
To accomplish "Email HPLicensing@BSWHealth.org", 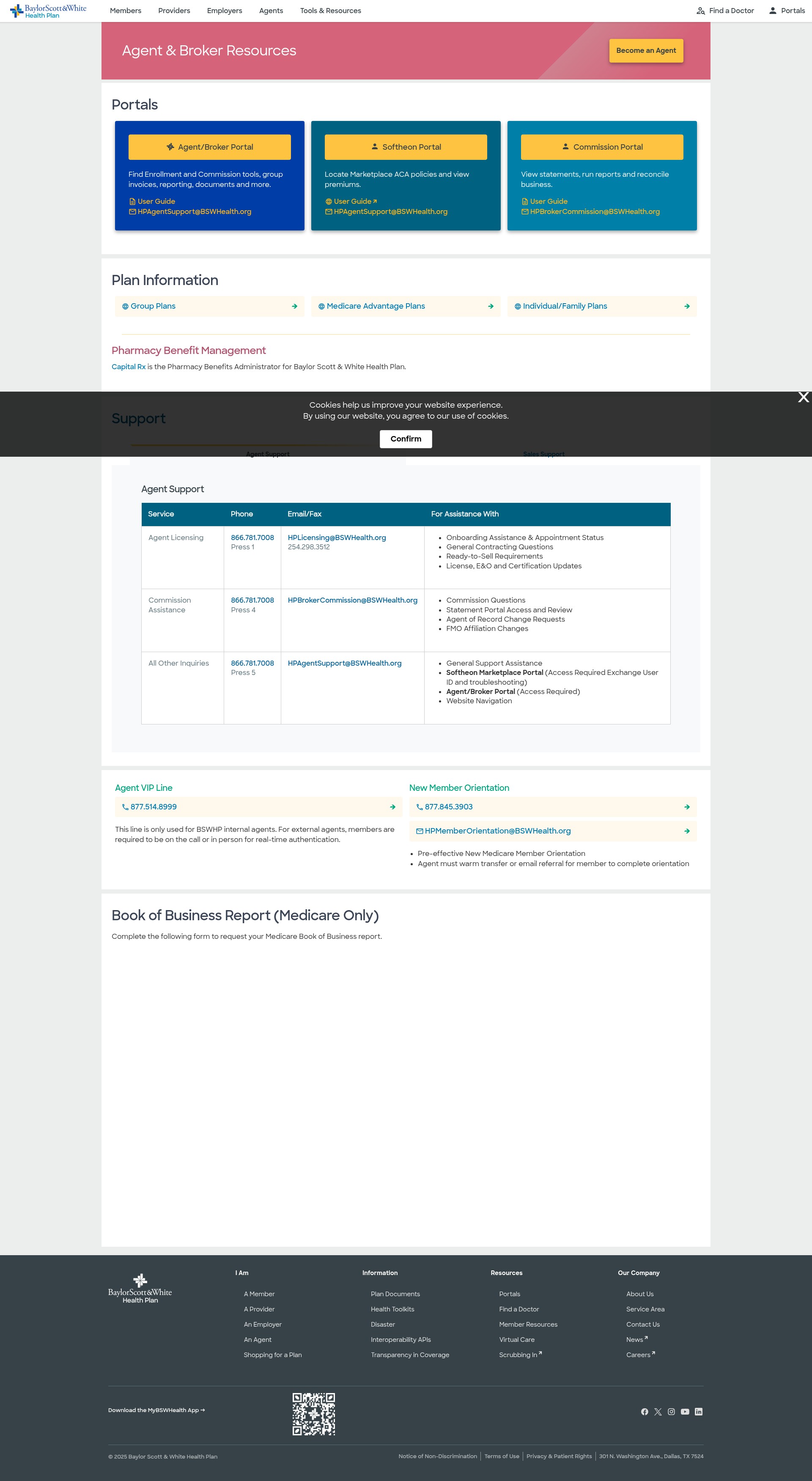I will tap(336, 538).
